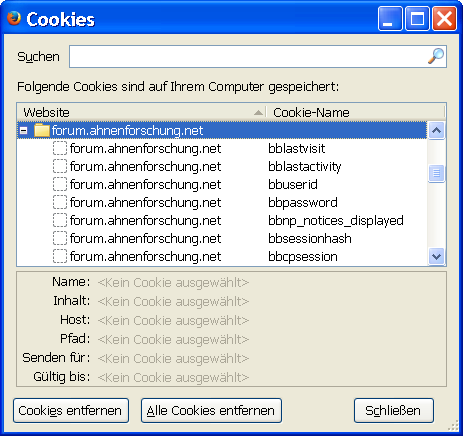
Task: Click the Website column sort arrow
Action: 258,113
